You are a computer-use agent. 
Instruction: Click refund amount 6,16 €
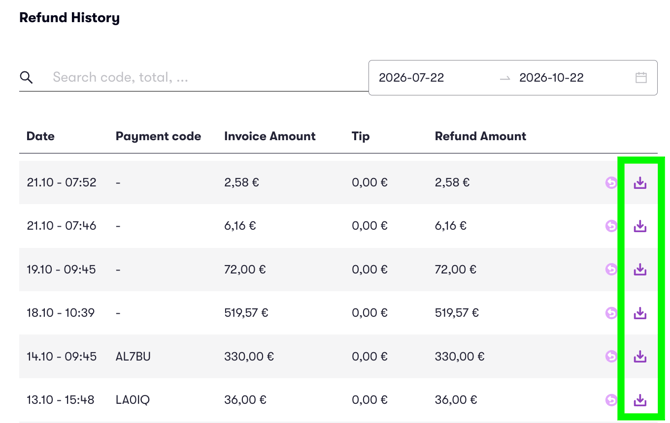[450, 226]
